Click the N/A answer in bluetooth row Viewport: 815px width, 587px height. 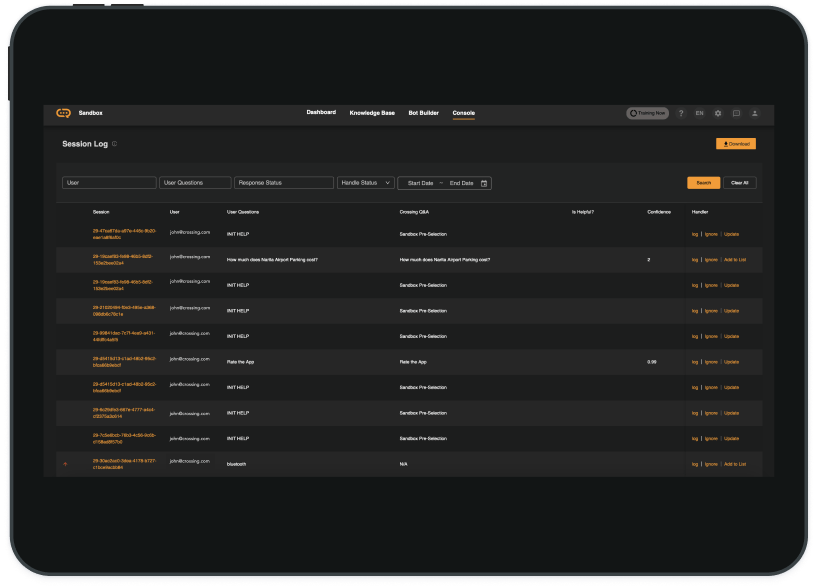pos(403,464)
